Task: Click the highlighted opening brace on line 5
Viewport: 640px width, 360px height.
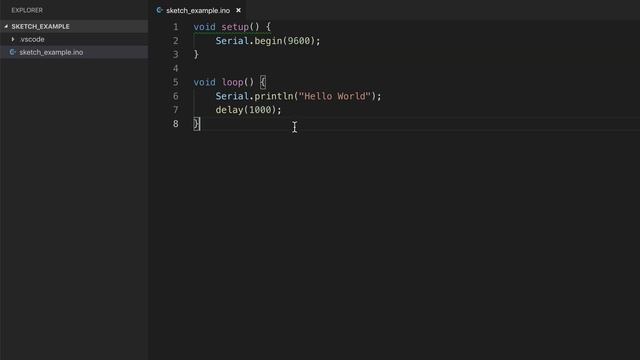Action: coord(263,82)
